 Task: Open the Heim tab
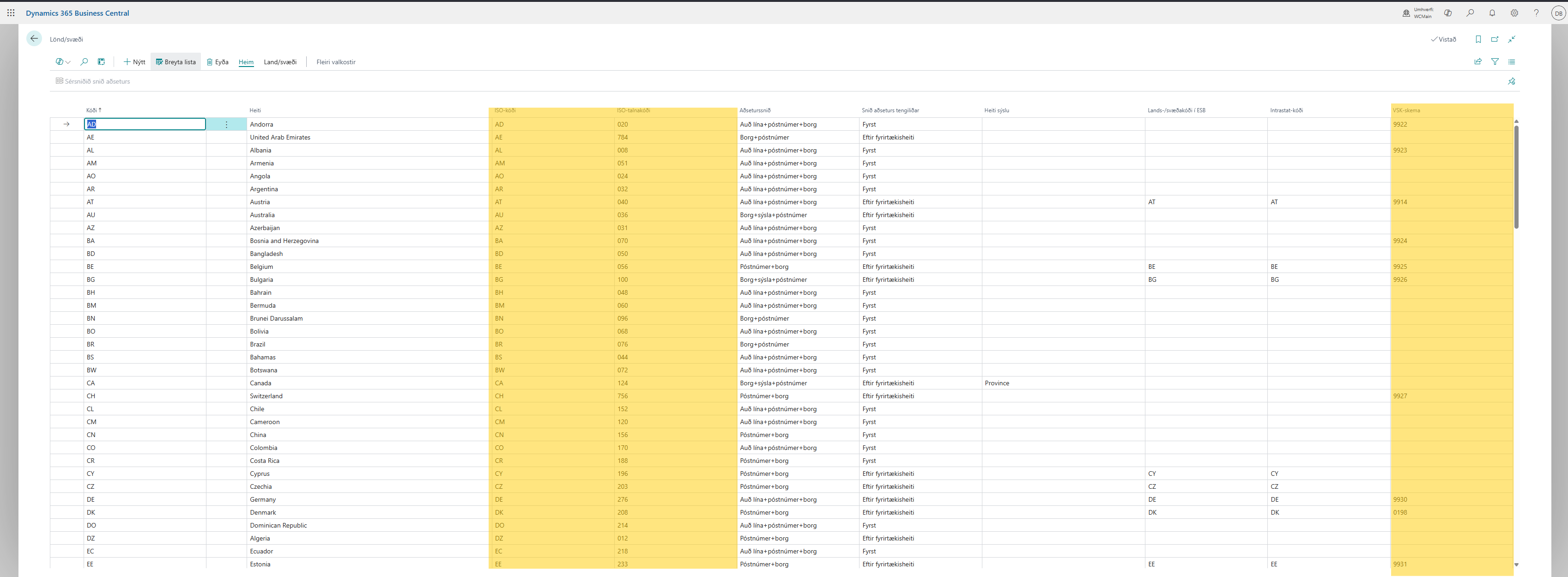click(x=246, y=61)
